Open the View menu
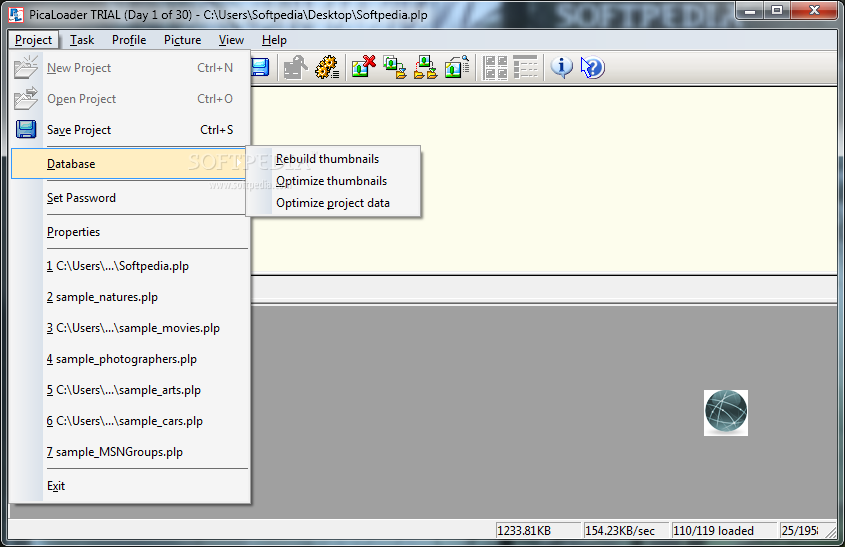 tap(231, 40)
